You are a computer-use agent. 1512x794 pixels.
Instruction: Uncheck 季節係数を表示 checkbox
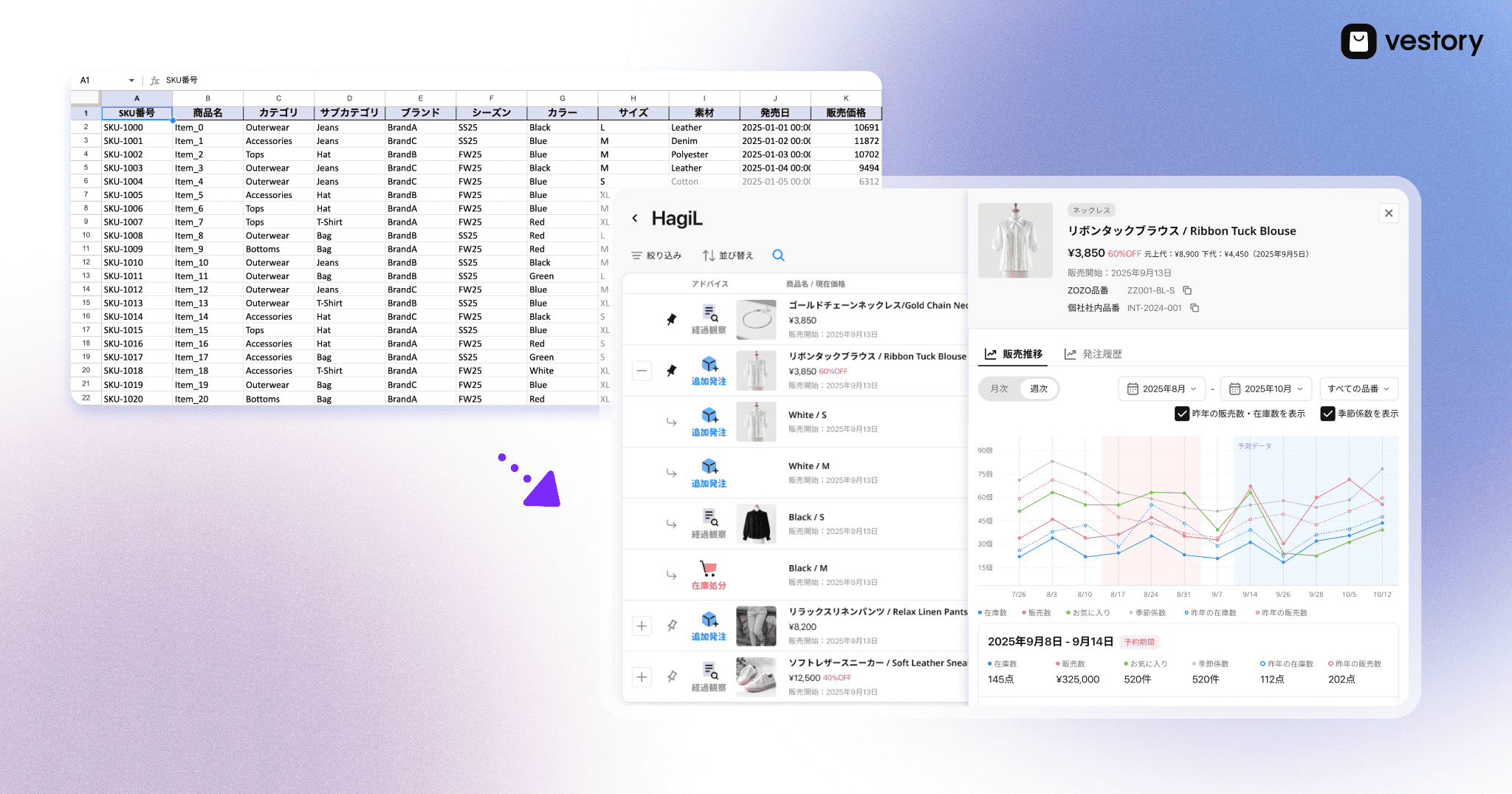(x=1327, y=414)
